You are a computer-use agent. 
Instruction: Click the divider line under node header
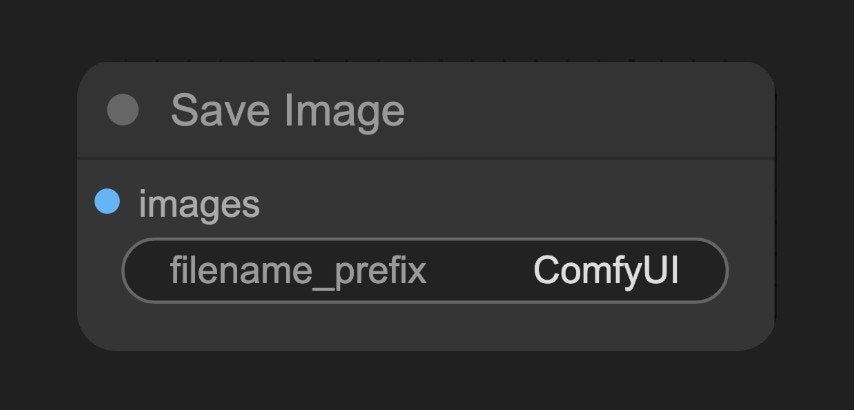point(426,159)
